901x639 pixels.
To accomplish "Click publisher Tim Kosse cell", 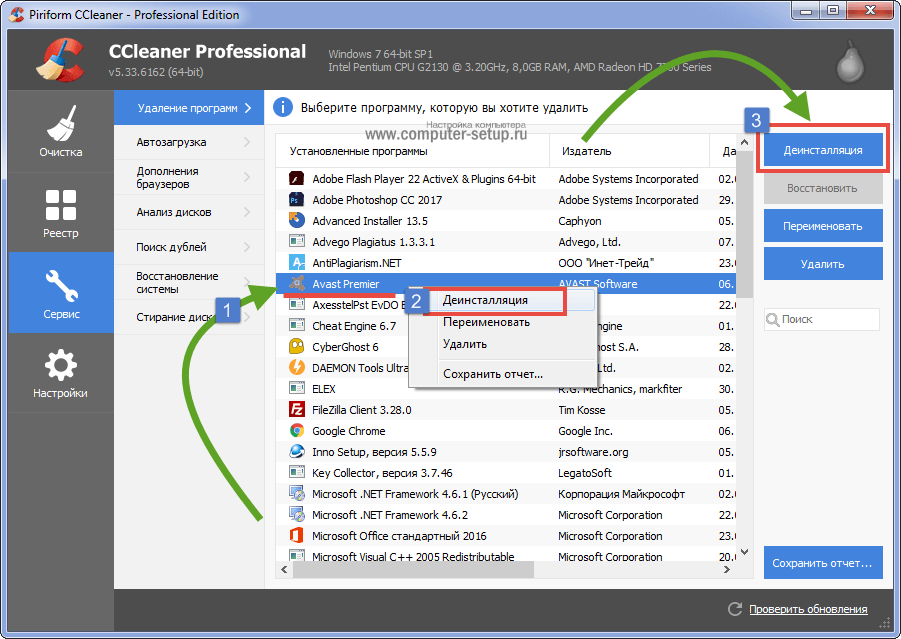I will [x=582, y=410].
